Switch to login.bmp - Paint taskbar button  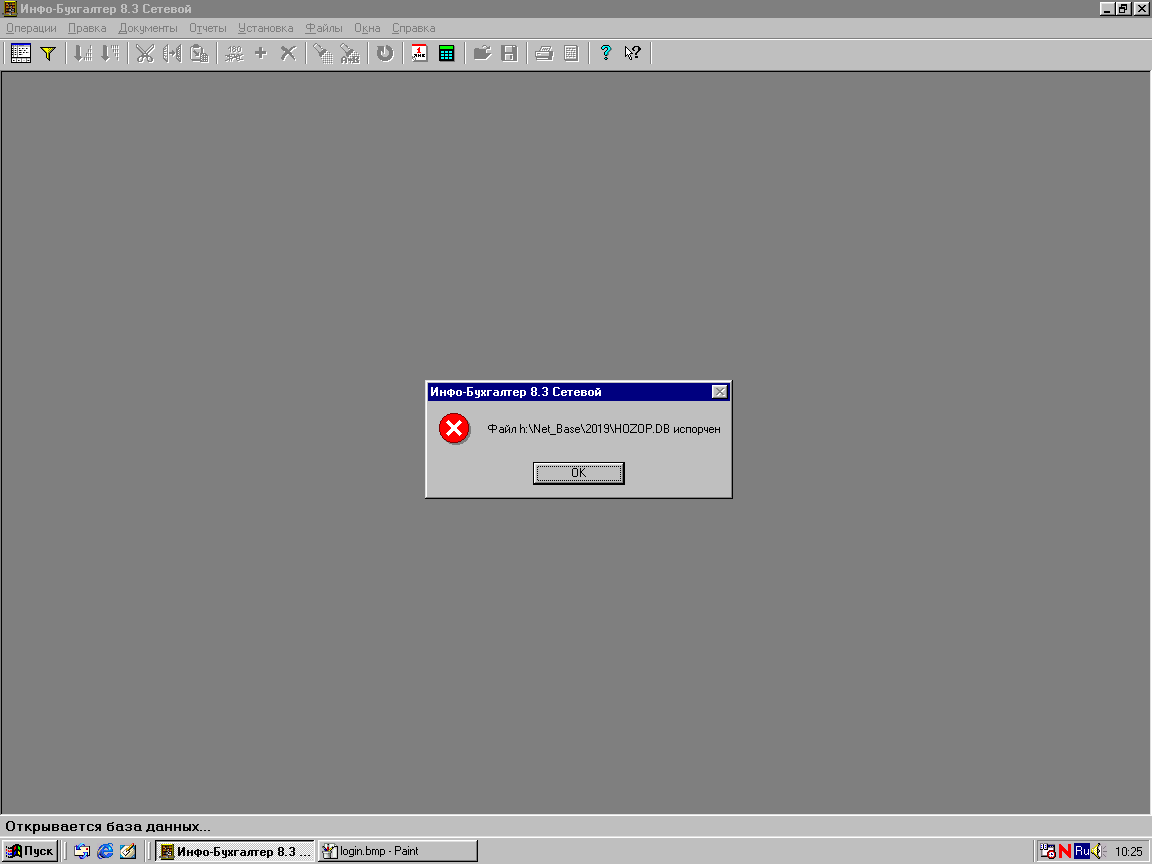(x=397, y=851)
